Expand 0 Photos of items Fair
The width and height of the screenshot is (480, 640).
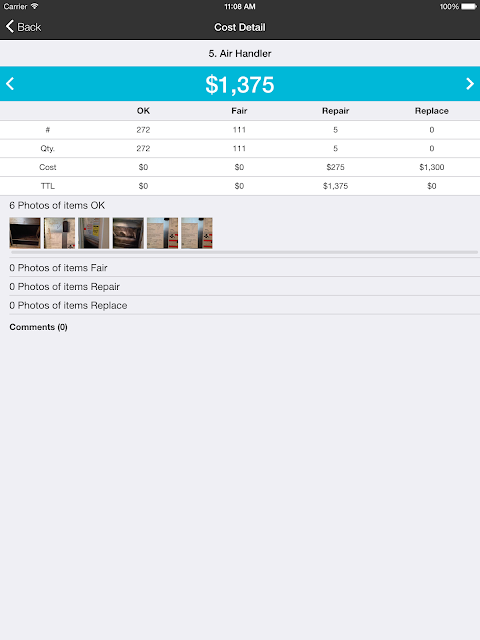pos(244,268)
